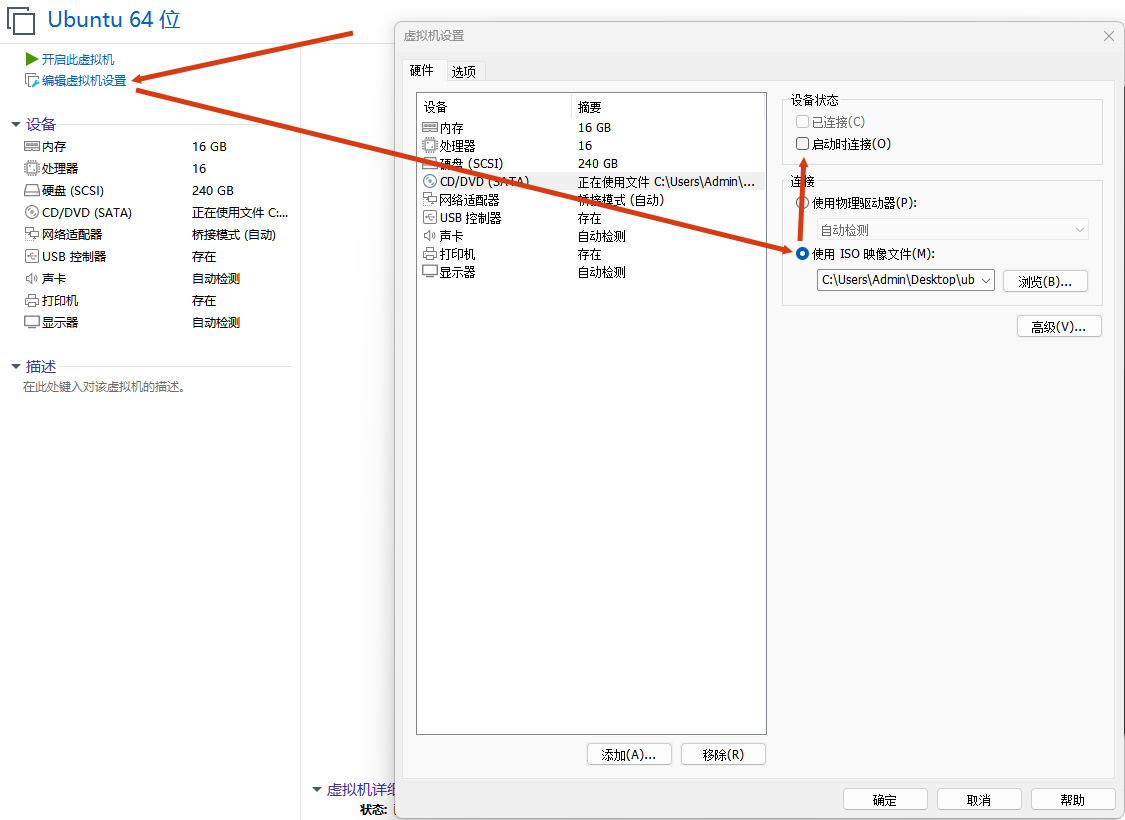Click the 添加(A)... button
The width and height of the screenshot is (1125, 820).
[629, 755]
